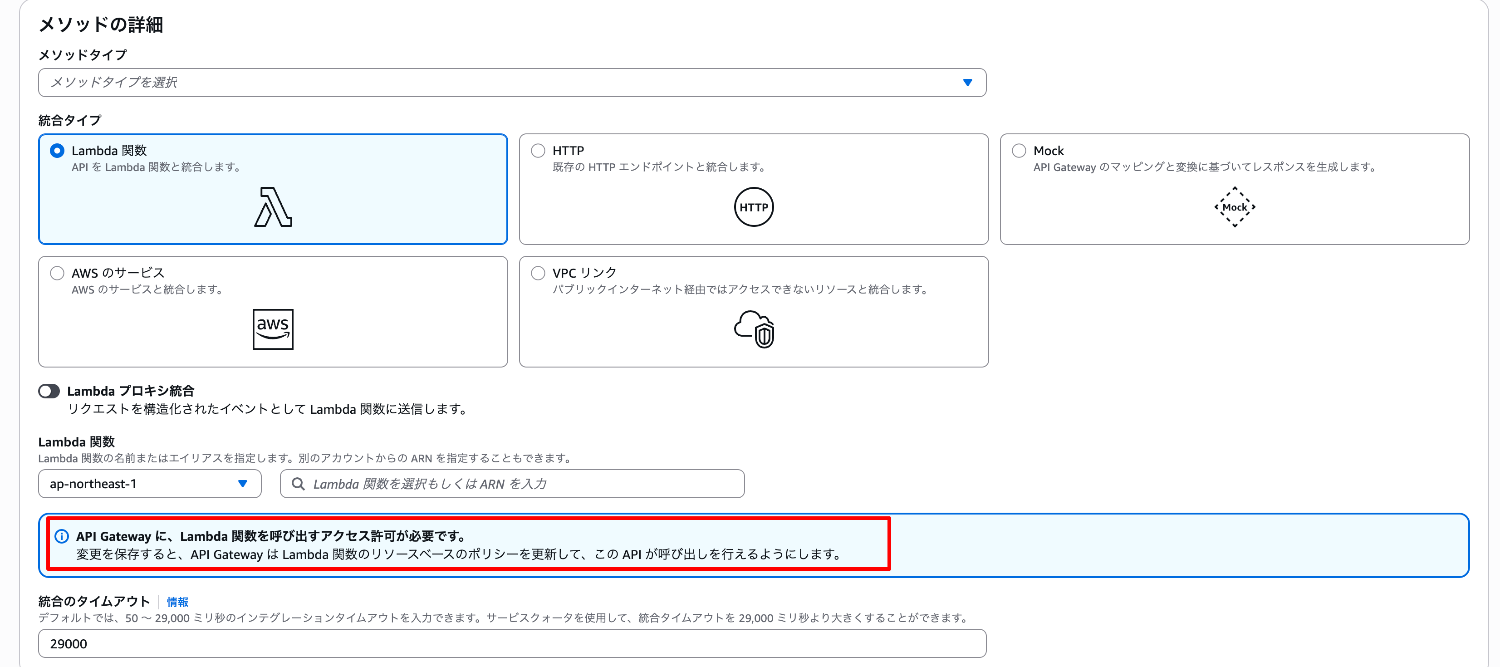
Task: Click the VPC link cloud shield icon
Action: point(754,329)
